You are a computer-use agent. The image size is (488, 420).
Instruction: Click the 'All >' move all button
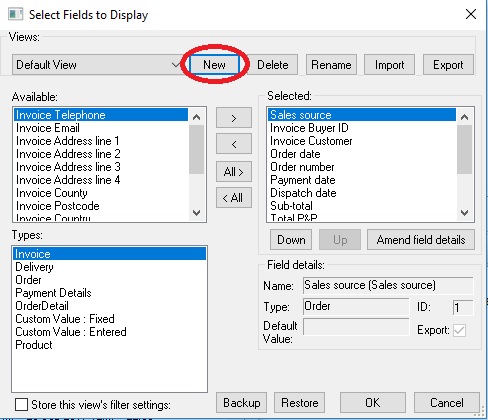point(234,172)
